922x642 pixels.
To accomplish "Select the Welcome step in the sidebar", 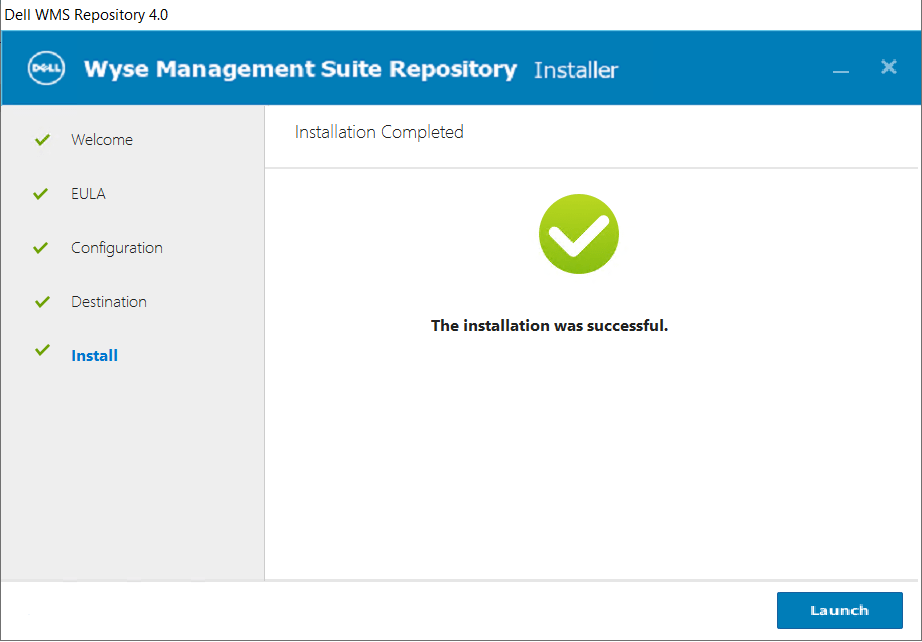I will (x=102, y=140).
